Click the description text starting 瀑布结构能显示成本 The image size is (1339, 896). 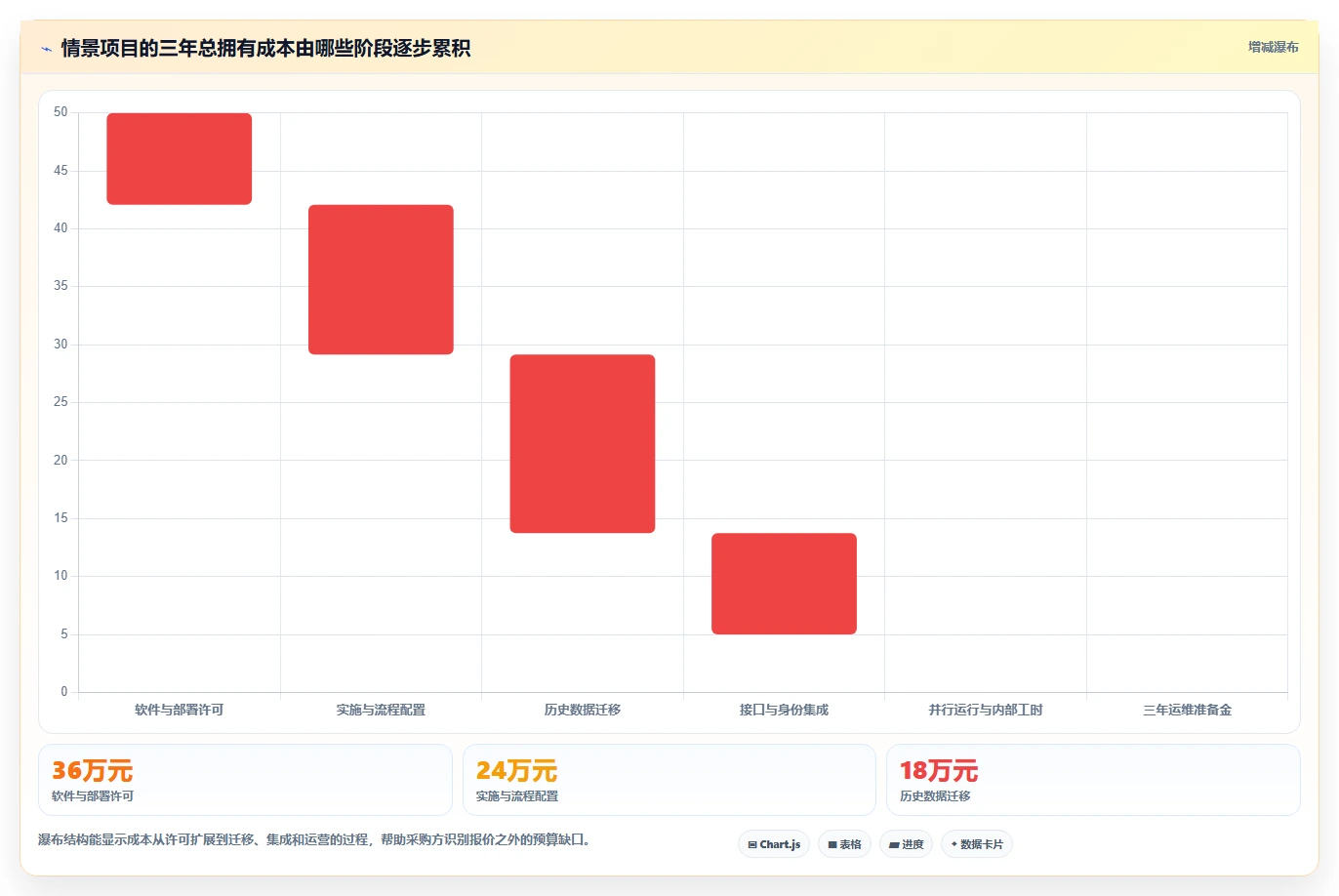click(x=314, y=839)
